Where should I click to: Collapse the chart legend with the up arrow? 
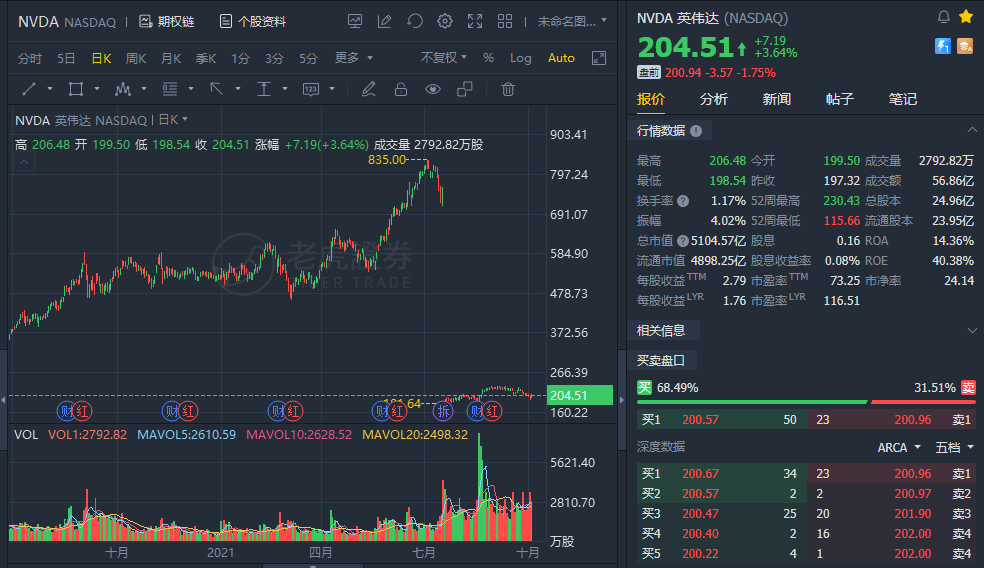(x=24, y=162)
